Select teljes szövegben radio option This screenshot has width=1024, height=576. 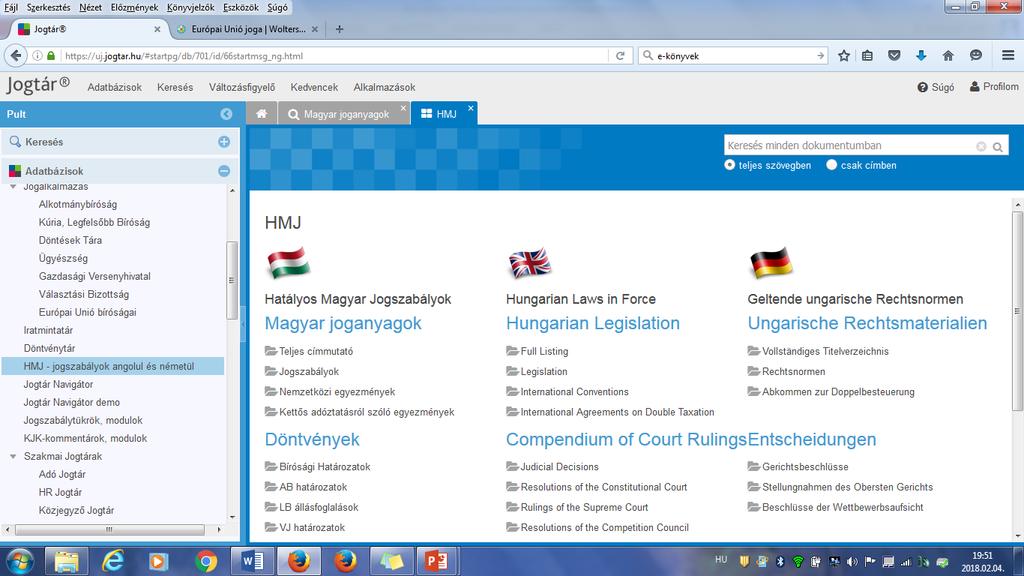click(x=729, y=165)
